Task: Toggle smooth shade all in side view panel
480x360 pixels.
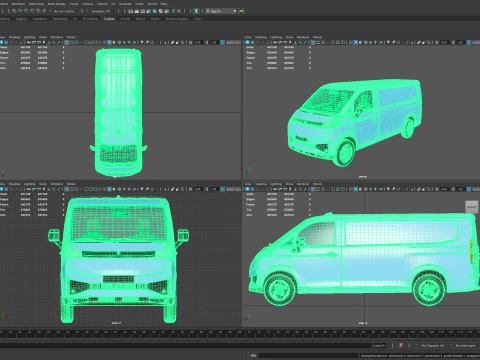Action: pos(355,189)
